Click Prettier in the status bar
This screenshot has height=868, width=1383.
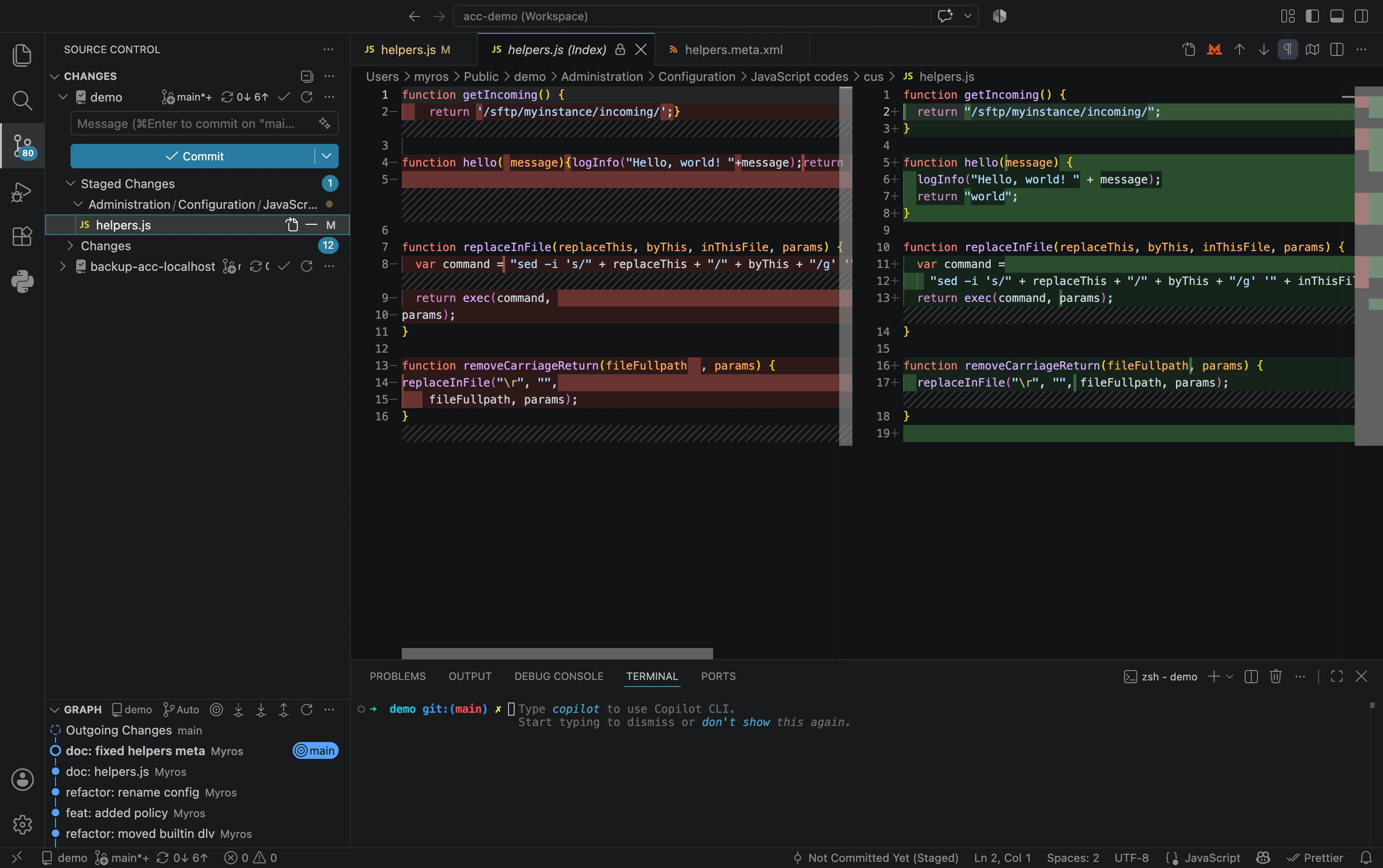1316,858
